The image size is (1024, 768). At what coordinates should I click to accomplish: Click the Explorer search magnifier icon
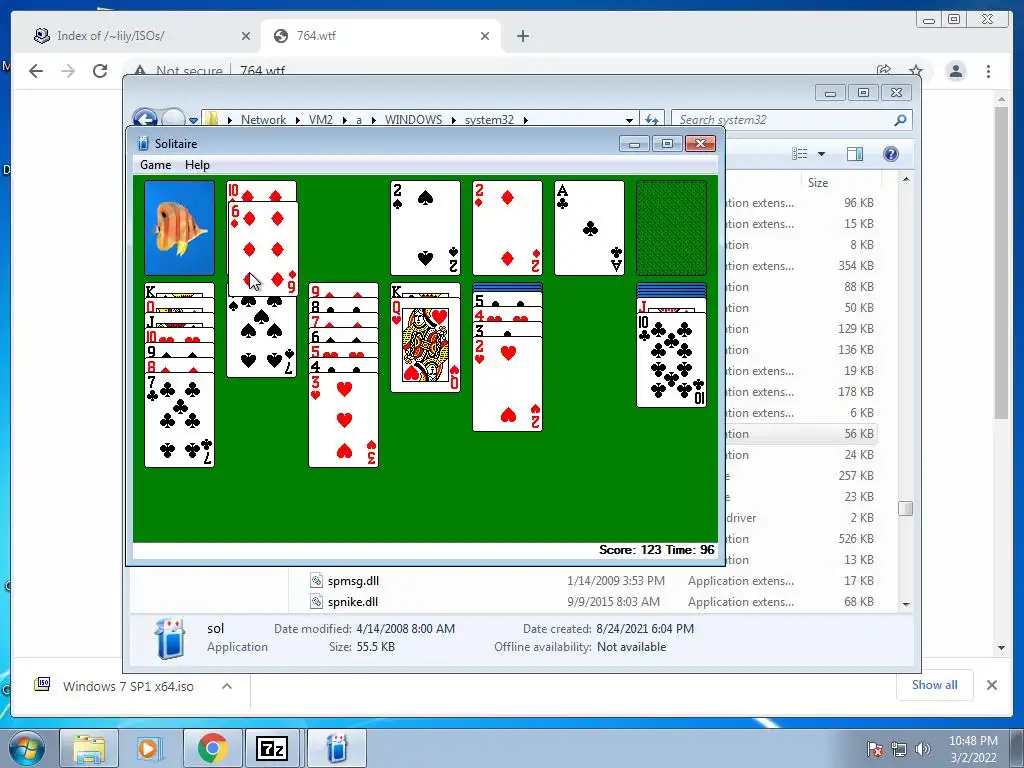coord(901,120)
